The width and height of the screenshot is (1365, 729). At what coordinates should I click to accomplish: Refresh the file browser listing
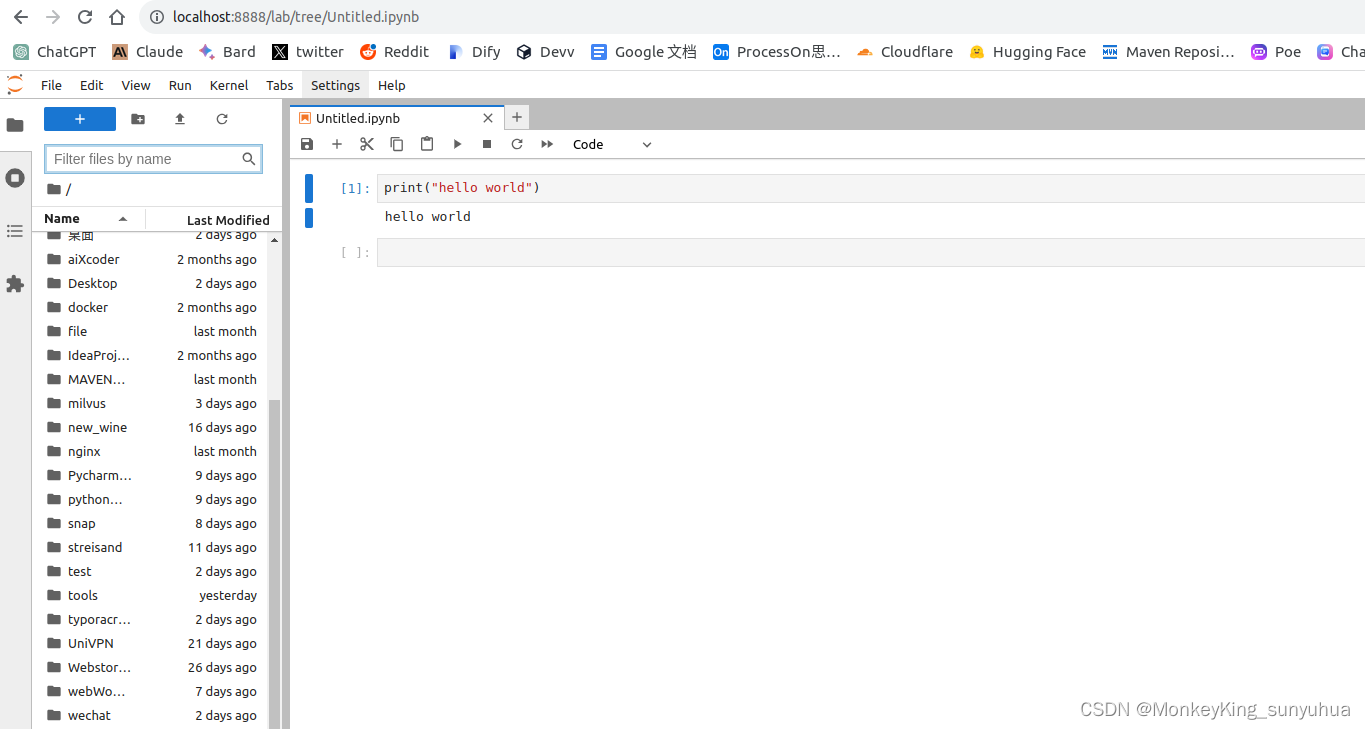click(222, 119)
